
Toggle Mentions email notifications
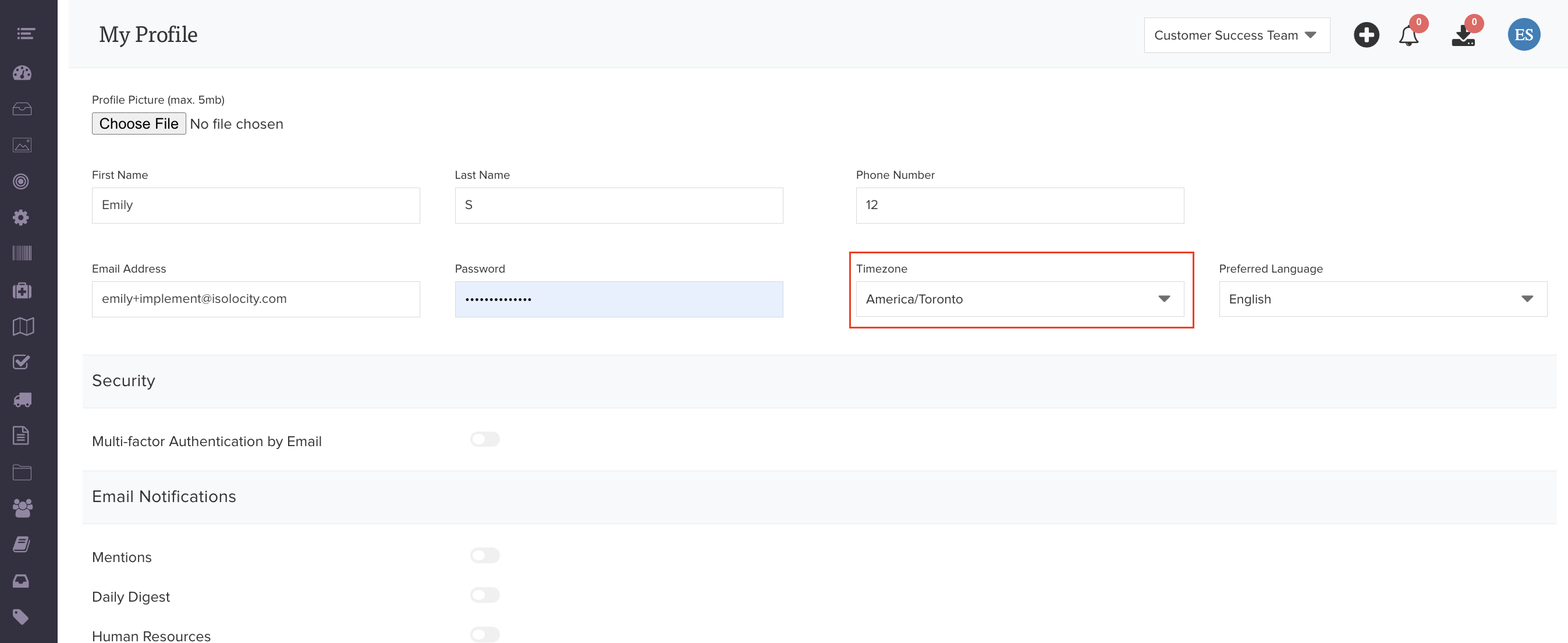point(484,555)
